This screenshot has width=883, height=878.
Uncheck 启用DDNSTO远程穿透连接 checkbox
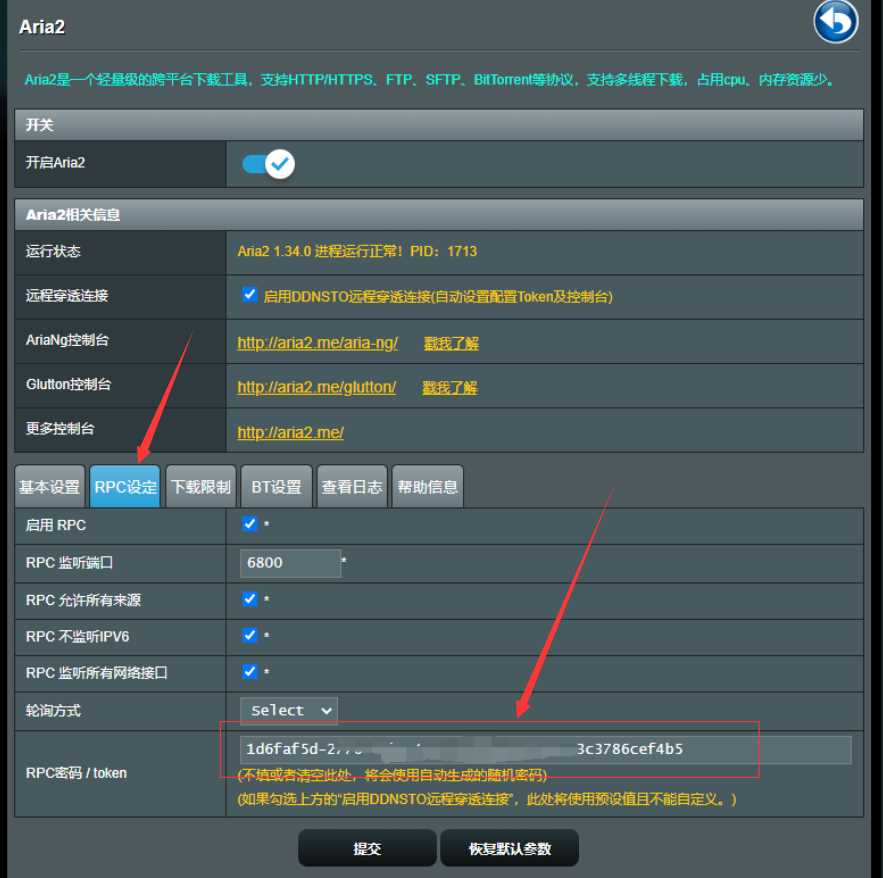[249, 295]
